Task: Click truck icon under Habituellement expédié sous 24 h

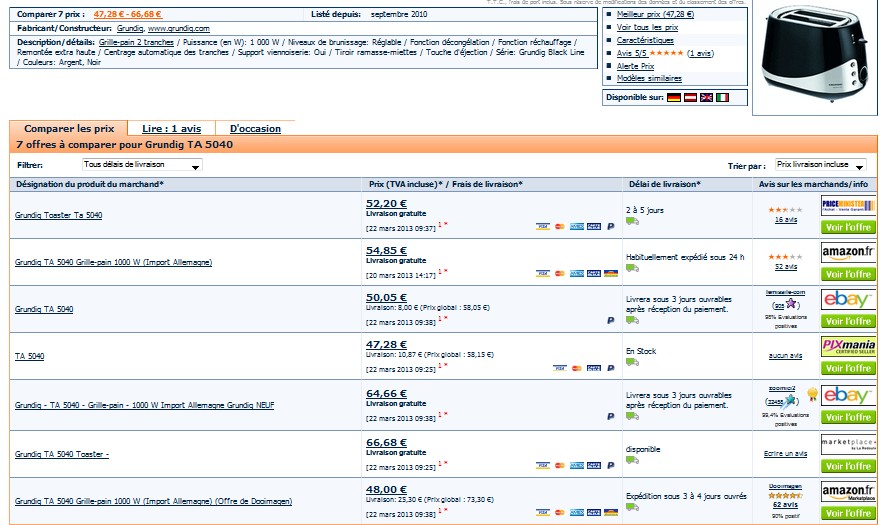Action: [632, 268]
